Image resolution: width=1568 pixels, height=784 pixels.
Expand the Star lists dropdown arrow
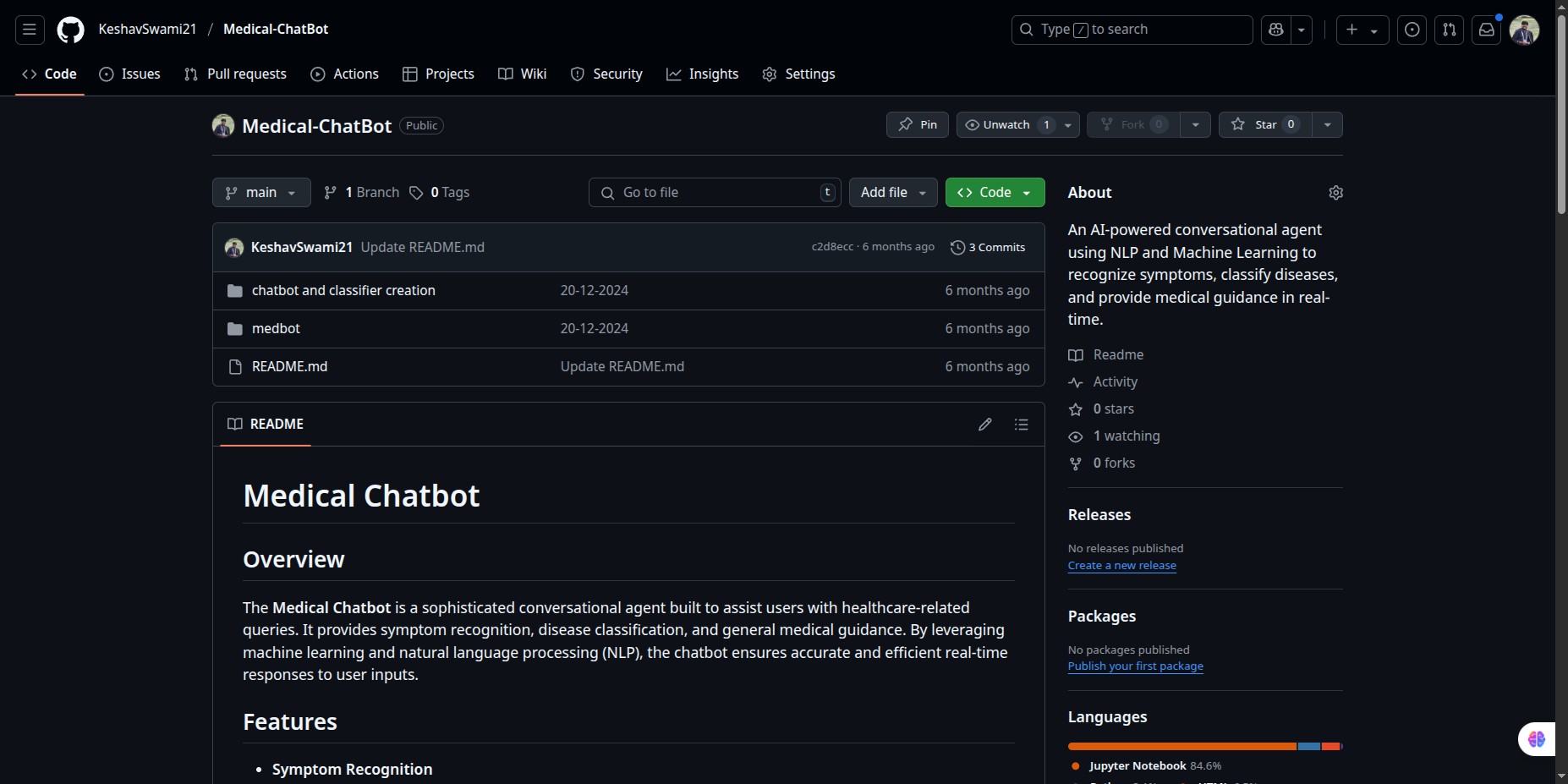pyautogui.click(x=1327, y=124)
